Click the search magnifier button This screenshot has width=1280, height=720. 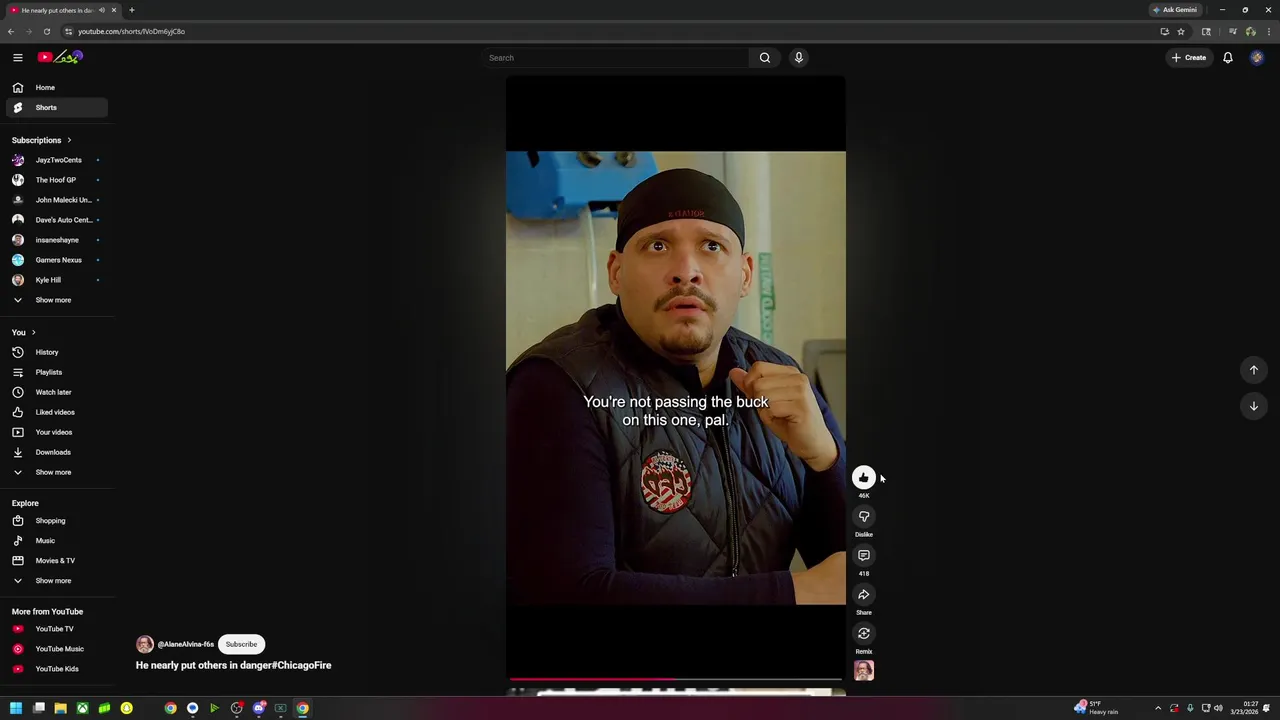point(765,58)
